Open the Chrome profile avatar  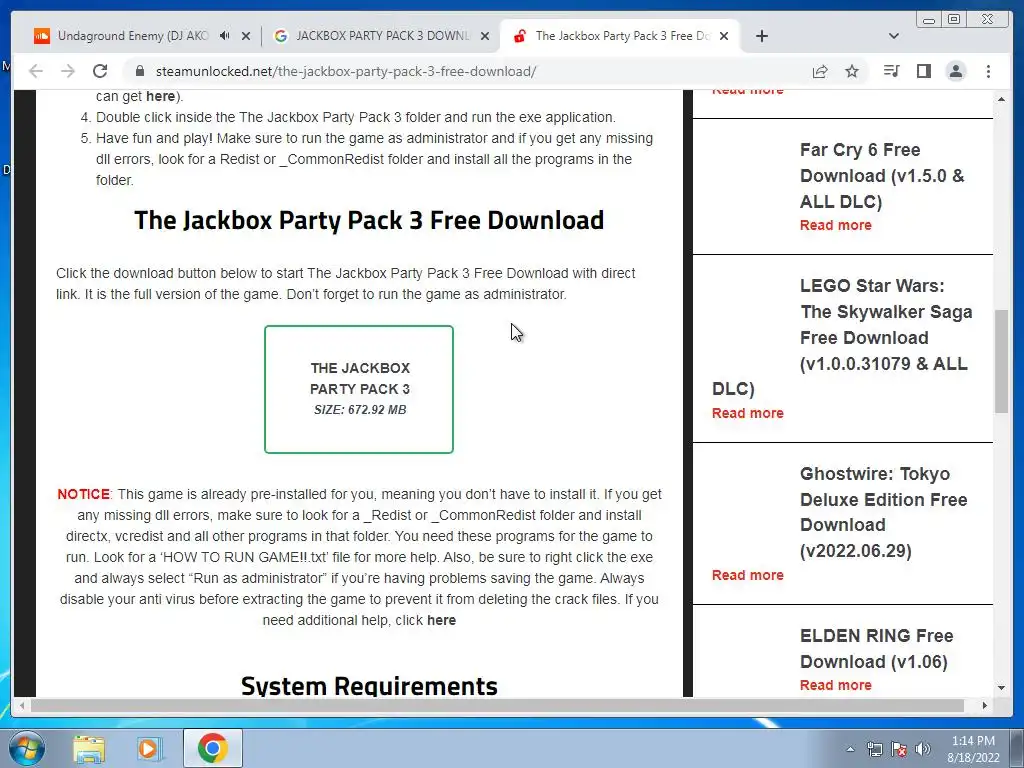click(x=955, y=71)
